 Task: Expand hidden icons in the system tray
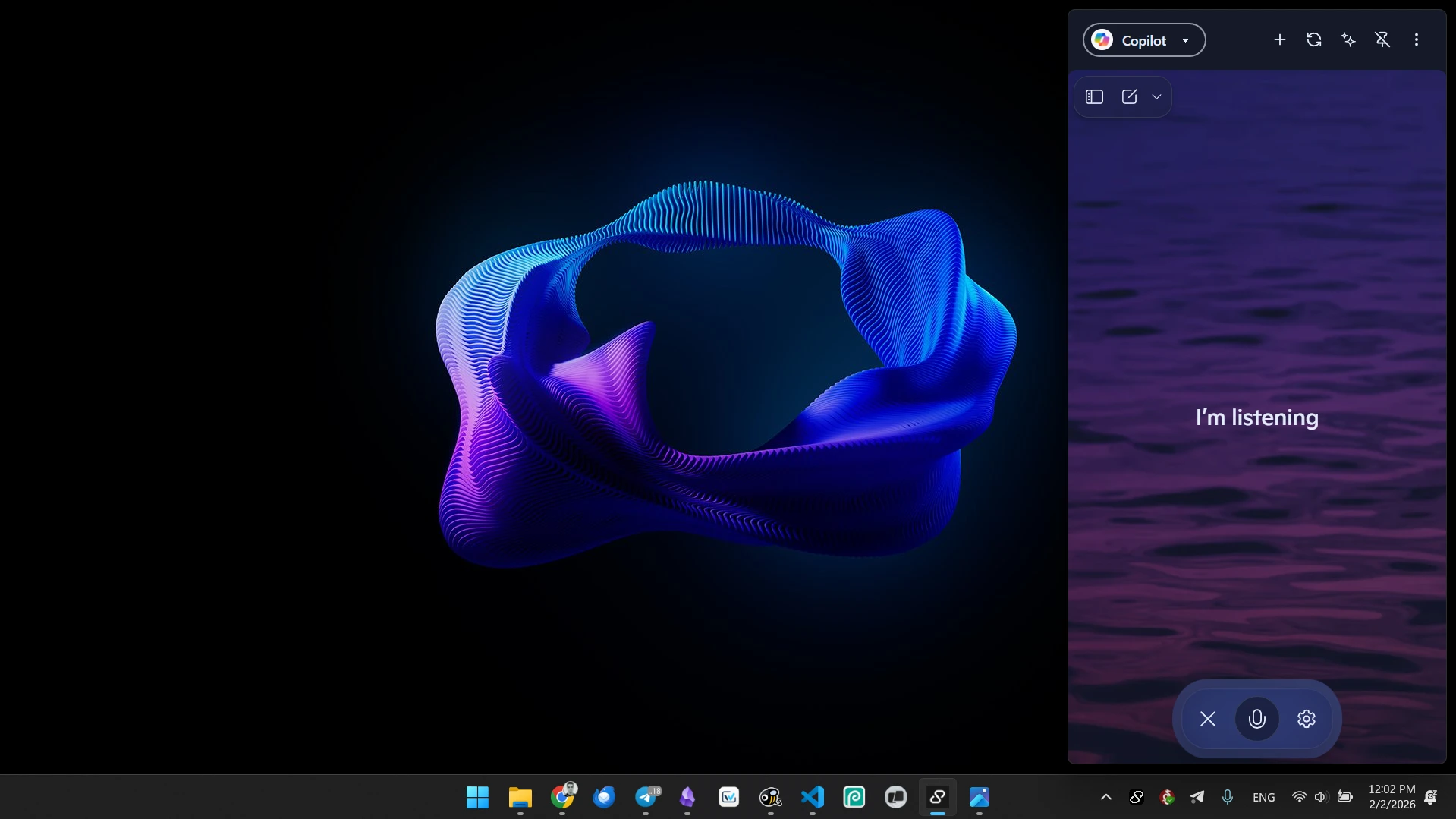pos(1105,797)
